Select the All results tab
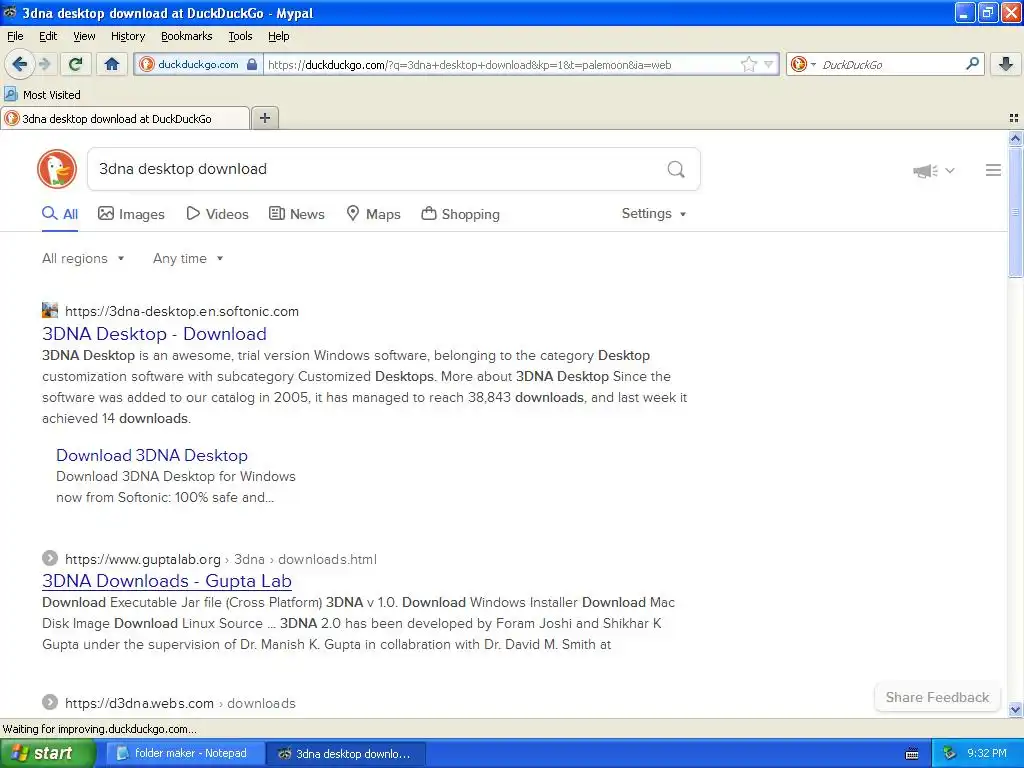This screenshot has width=1024, height=768. click(x=60, y=214)
